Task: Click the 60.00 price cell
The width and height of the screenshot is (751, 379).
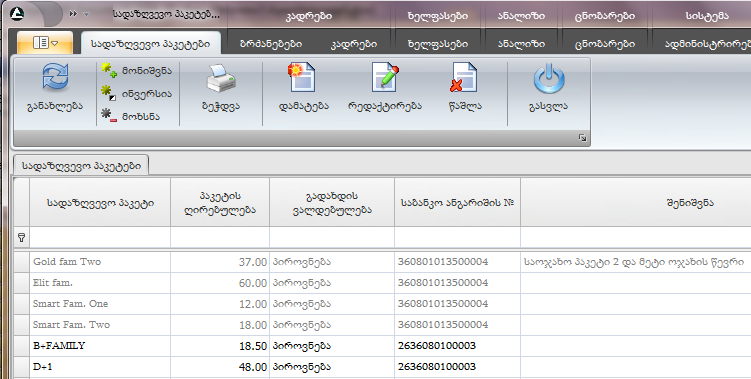Action: click(220, 283)
